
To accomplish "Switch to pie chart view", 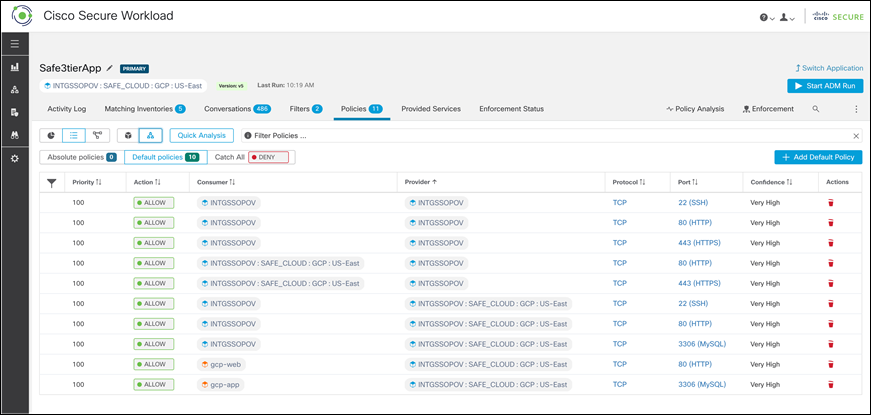I will (x=51, y=136).
